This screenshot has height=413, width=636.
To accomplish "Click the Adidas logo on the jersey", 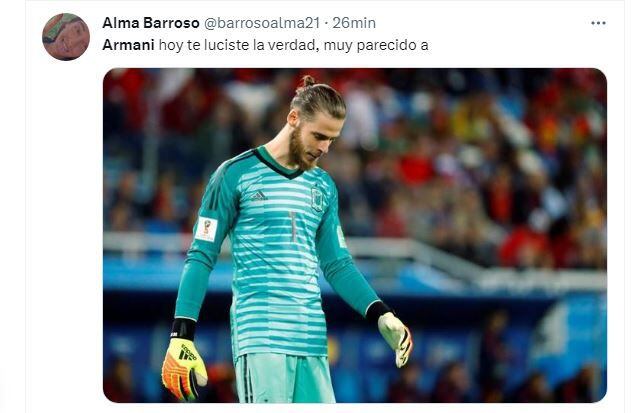I will pyautogui.click(x=258, y=196).
